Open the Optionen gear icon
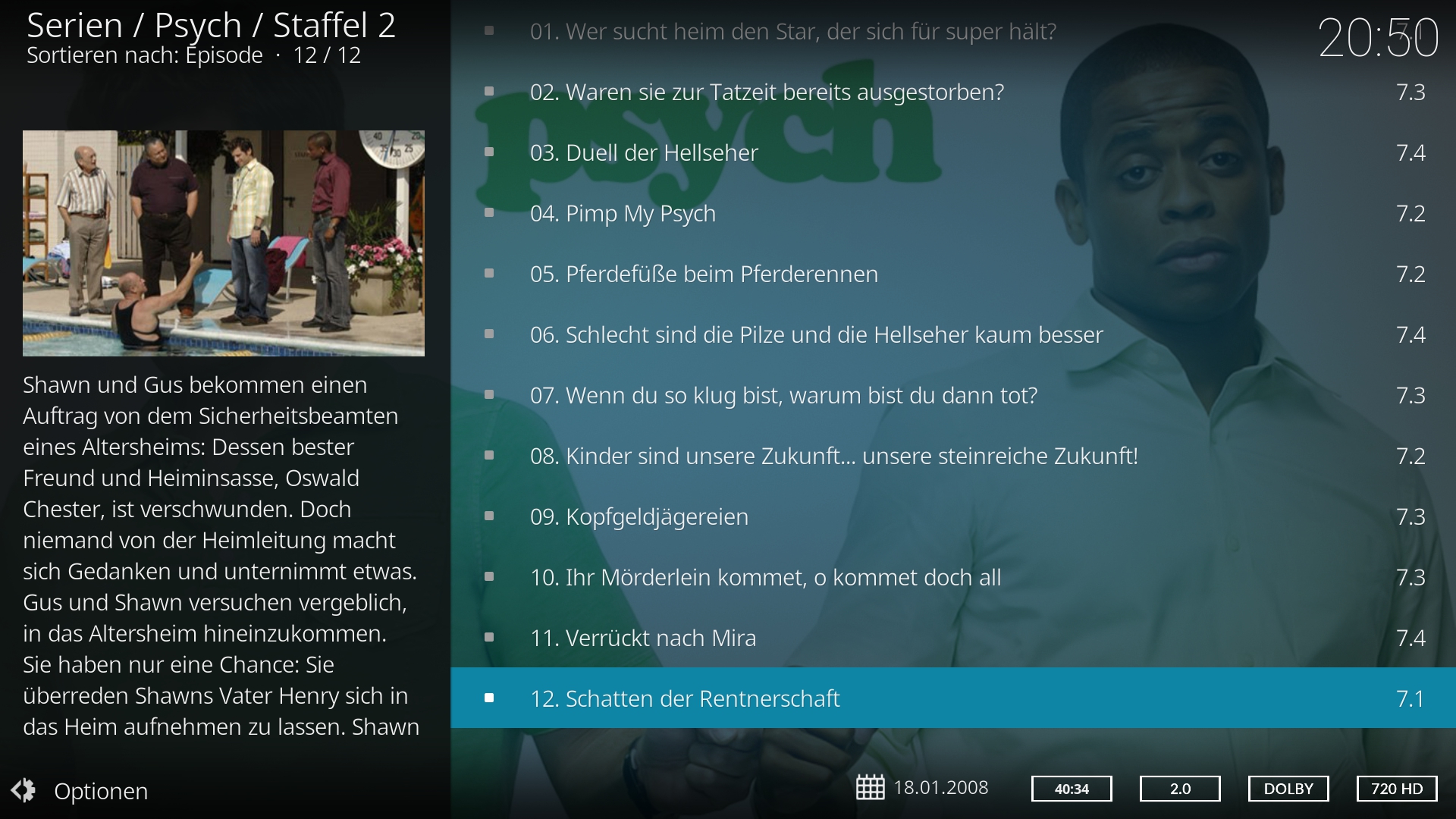This screenshot has width=1456, height=819. coord(24,790)
